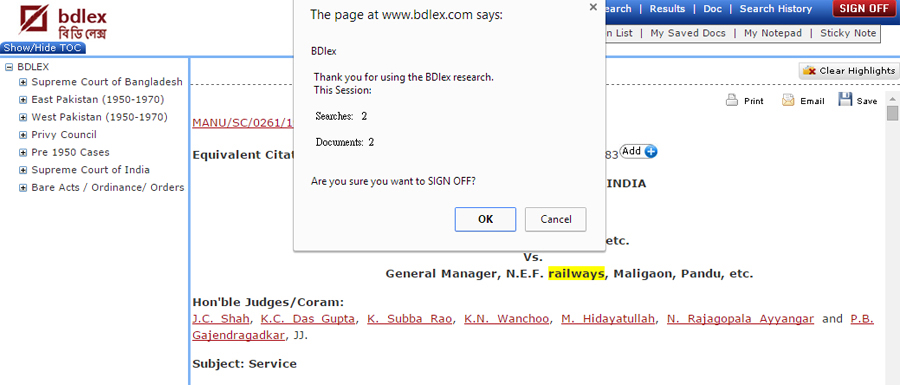Open the Sticky Note menu item
The image size is (900, 385).
848,33
